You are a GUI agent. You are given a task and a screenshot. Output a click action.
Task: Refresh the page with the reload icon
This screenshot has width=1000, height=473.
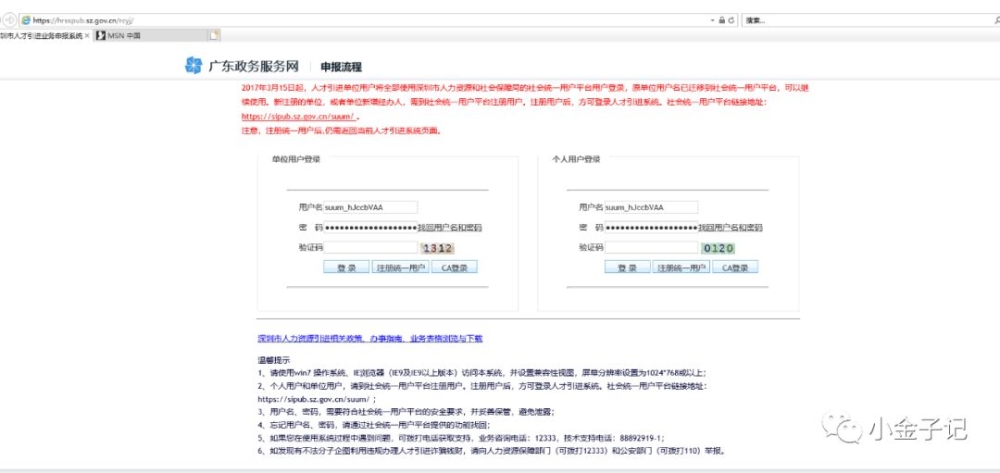click(731, 20)
